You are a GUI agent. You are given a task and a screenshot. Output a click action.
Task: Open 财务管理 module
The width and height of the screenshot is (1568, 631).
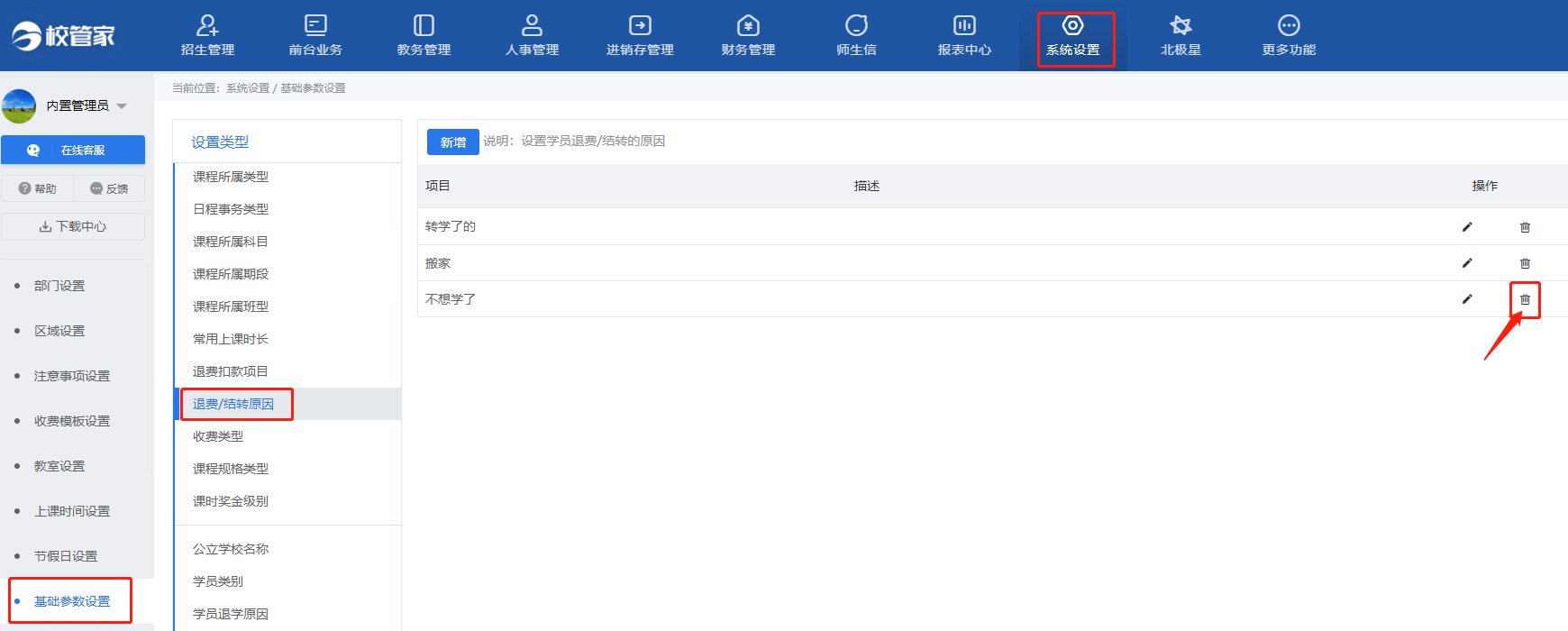click(x=748, y=36)
